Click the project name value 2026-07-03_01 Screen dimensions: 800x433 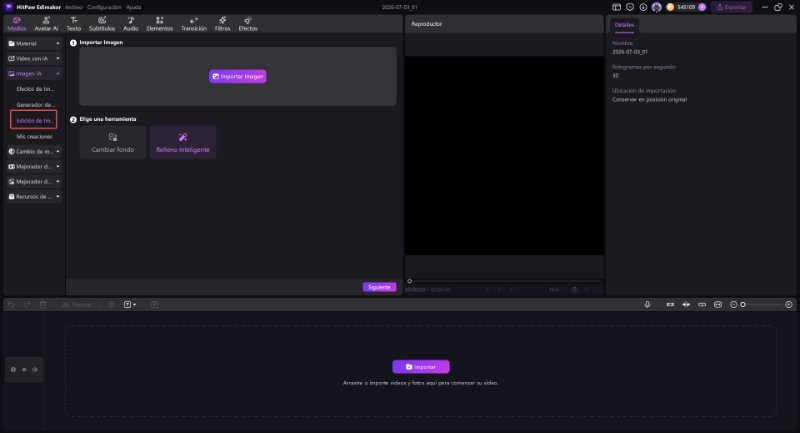(630, 52)
